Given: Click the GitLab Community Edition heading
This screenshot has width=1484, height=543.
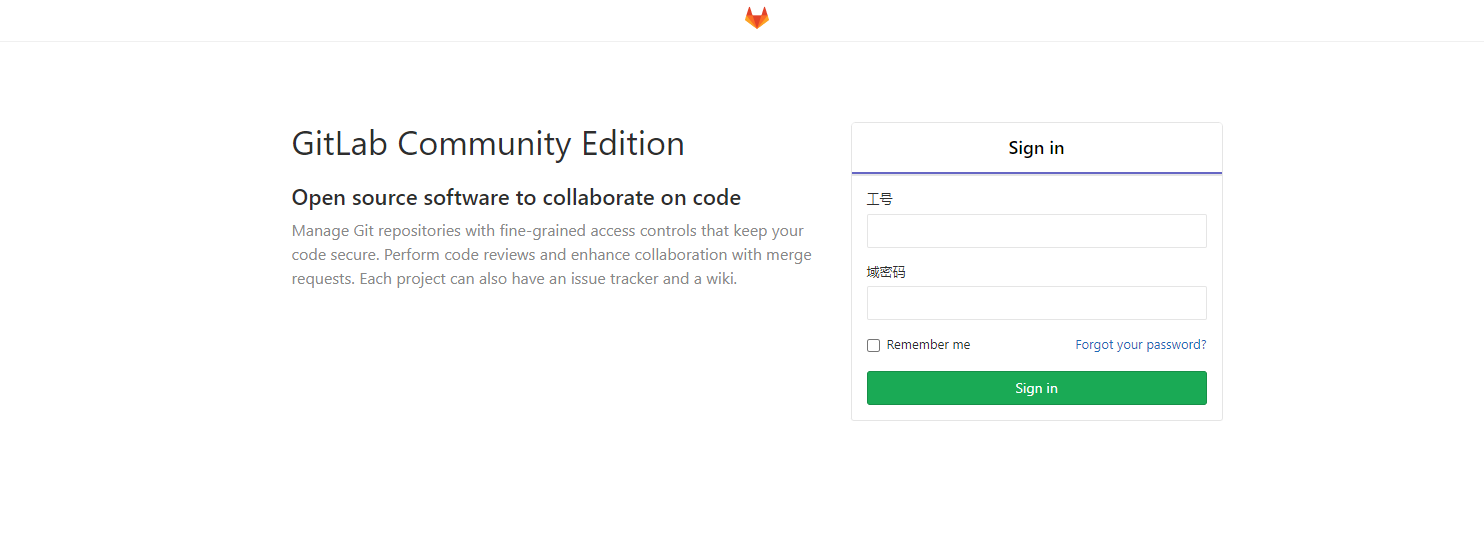Looking at the screenshot, I should 488,144.
